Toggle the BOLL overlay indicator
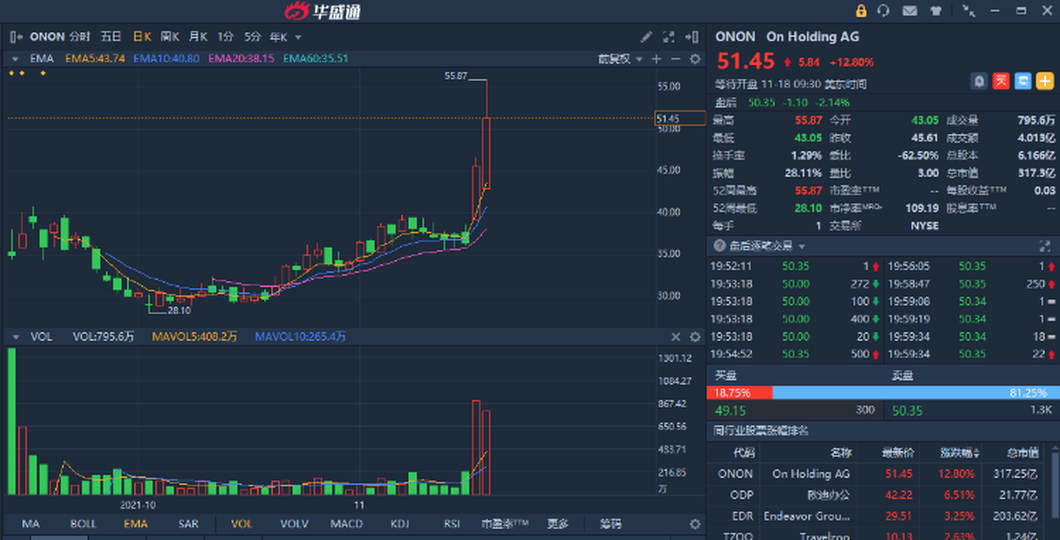Image resolution: width=1060 pixels, height=540 pixels. (x=83, y=524)
